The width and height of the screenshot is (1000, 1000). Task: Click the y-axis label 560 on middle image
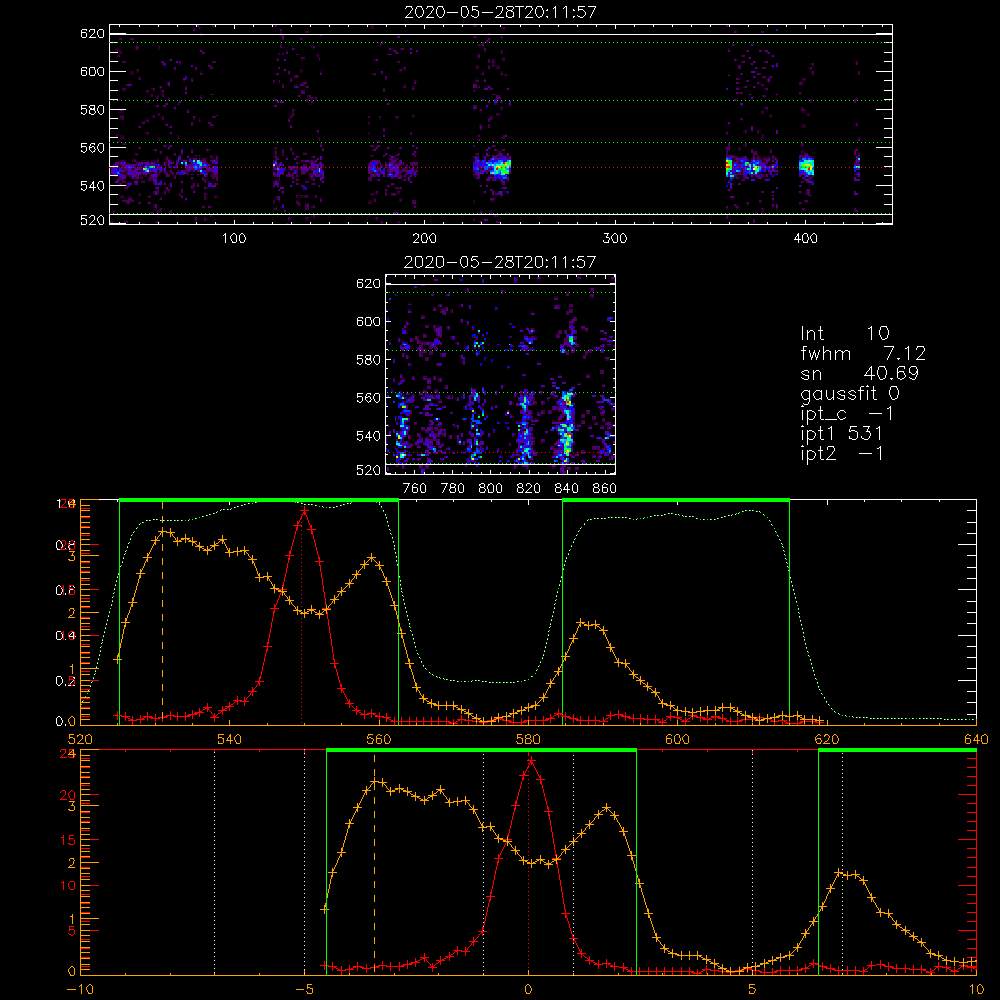click(x=368, y=398)
